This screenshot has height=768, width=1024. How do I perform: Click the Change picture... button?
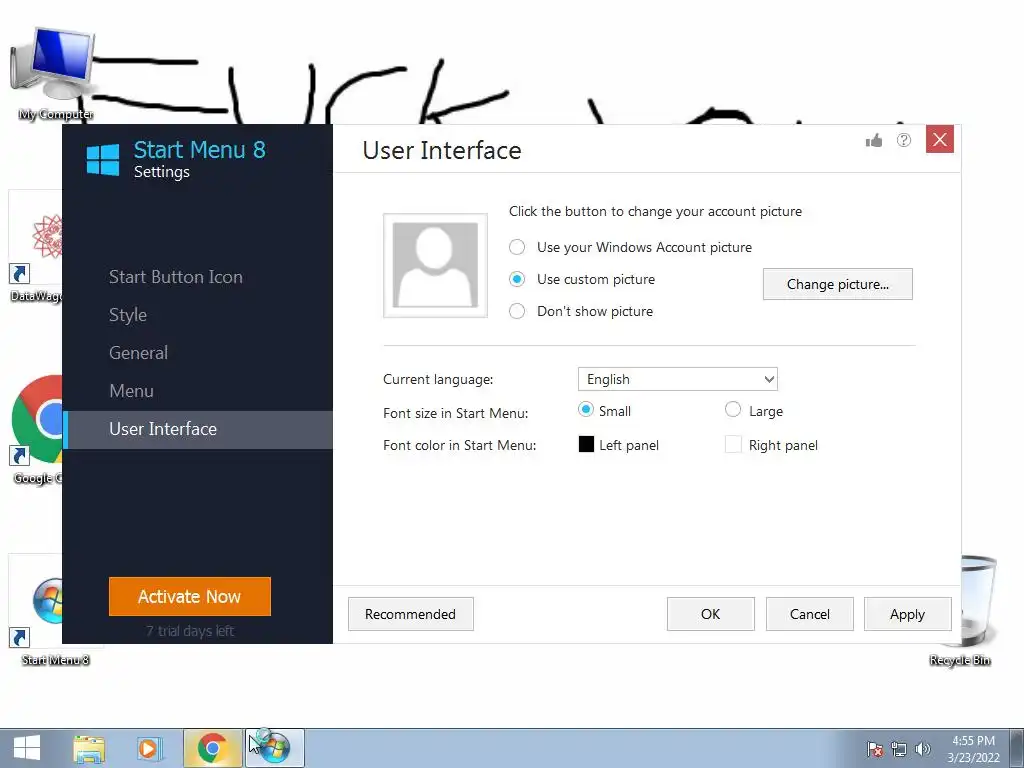(x=837, y=284)
